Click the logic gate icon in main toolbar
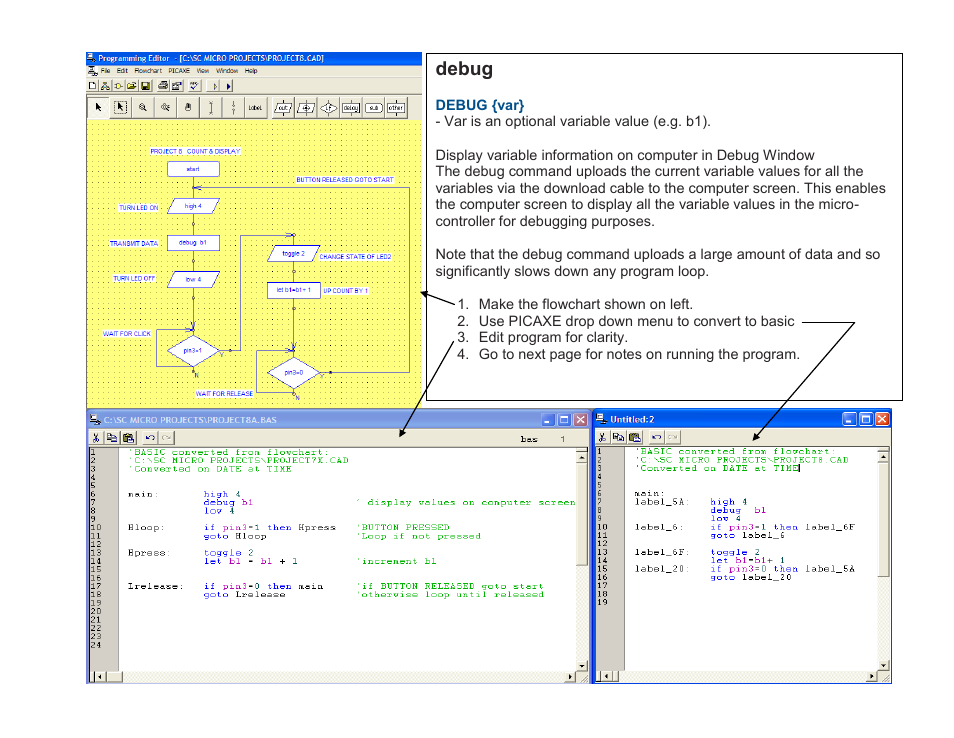The height and width of the screenshot is (738, 954). 118,86
